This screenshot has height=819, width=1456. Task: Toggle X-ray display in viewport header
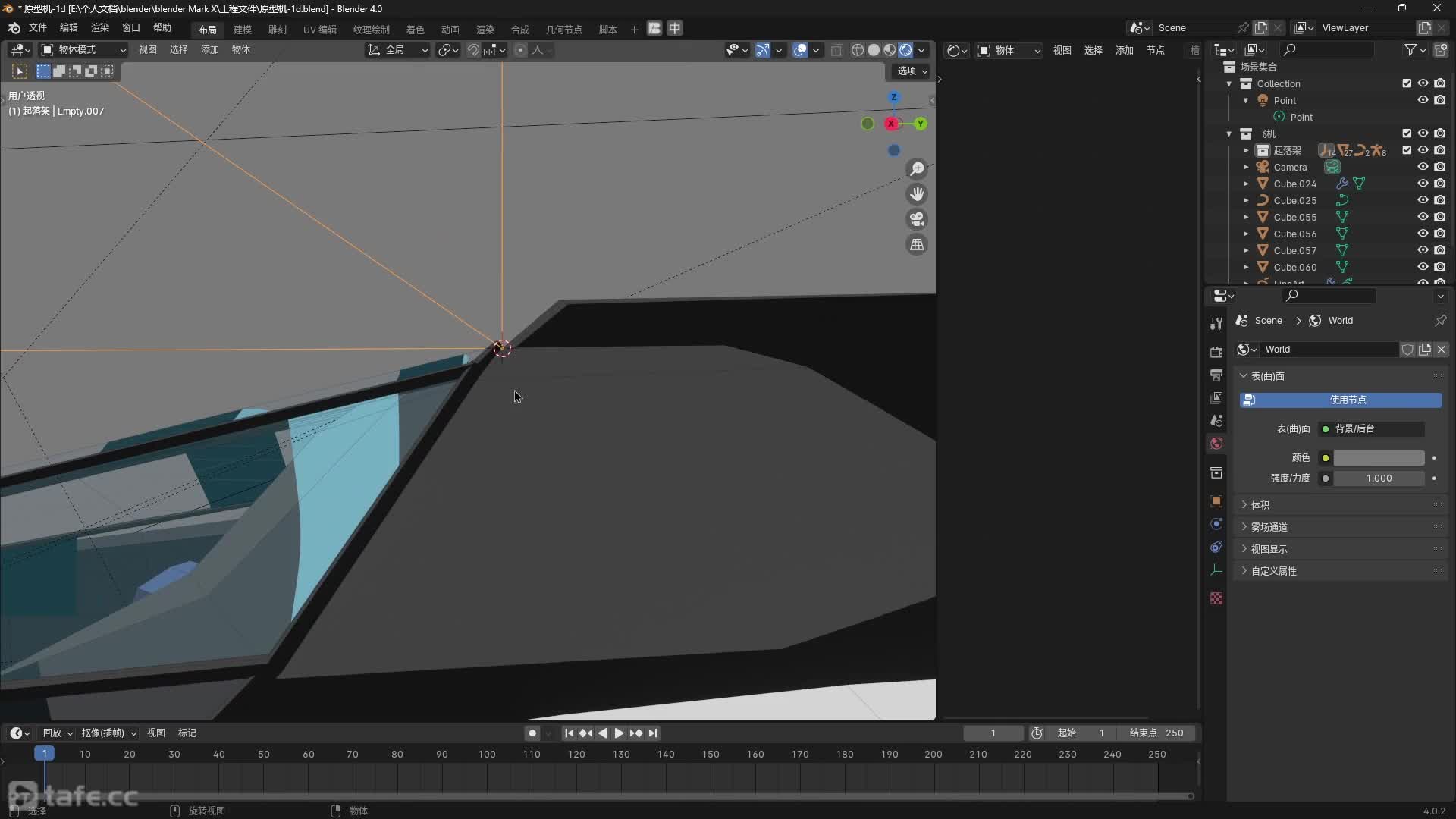tap(836, 50)
